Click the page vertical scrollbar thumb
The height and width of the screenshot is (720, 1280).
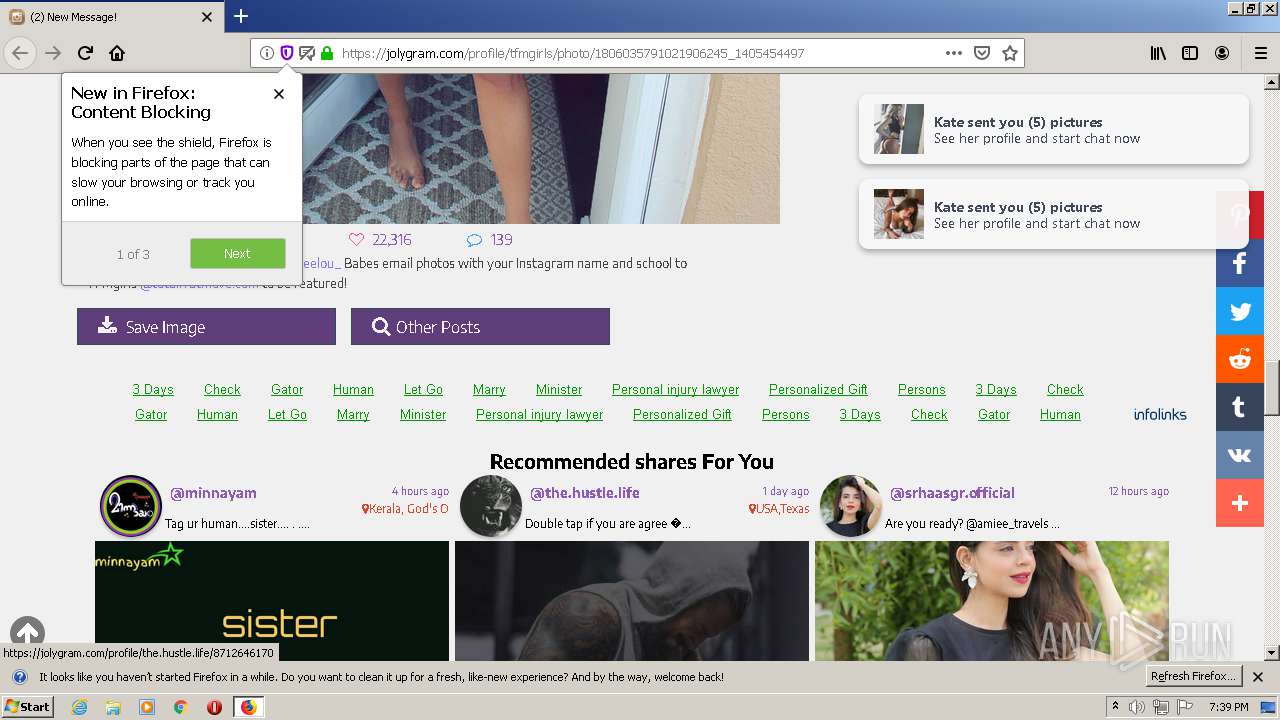point(1272,388)
